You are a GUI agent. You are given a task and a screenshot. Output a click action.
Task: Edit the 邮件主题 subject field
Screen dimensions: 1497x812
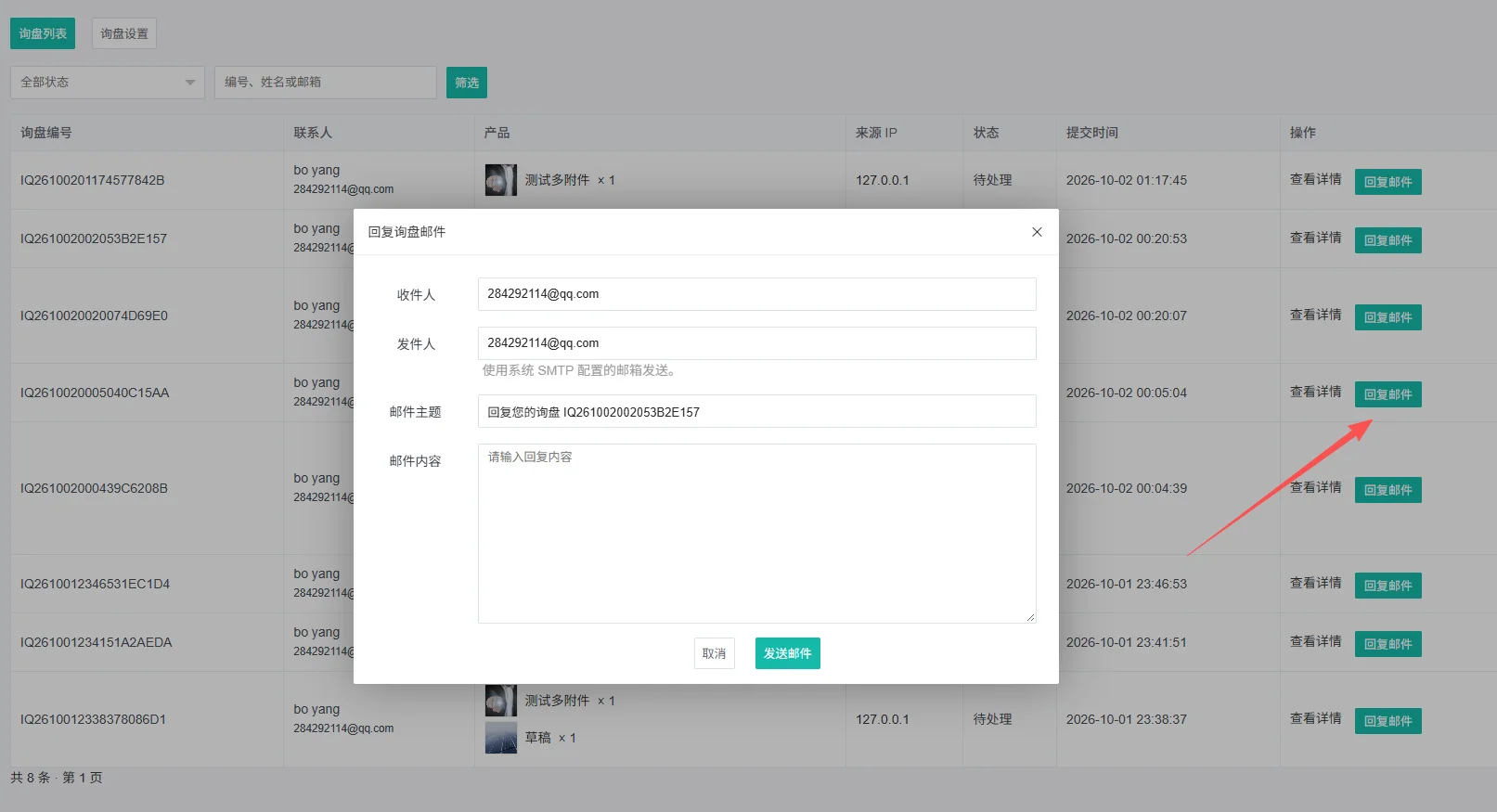[757, 411]
